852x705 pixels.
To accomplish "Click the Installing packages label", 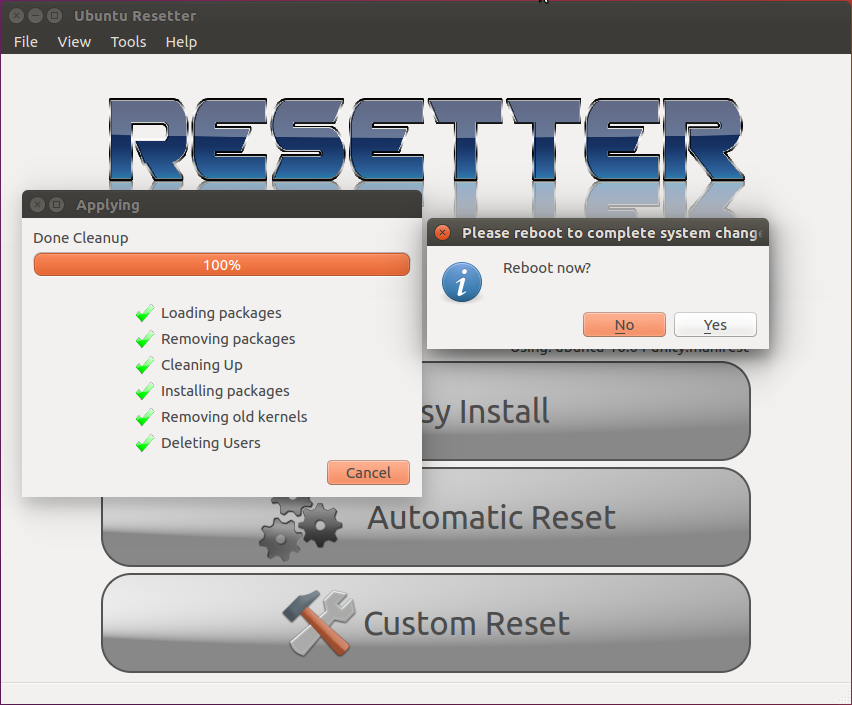I will point(225,391).
